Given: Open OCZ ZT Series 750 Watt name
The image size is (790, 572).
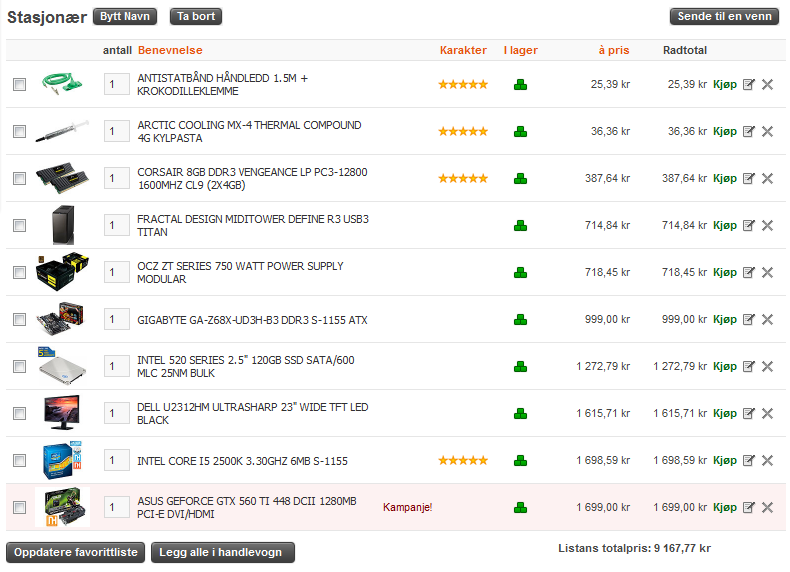Looking at the screenshot, I should [x=240, y=272].
